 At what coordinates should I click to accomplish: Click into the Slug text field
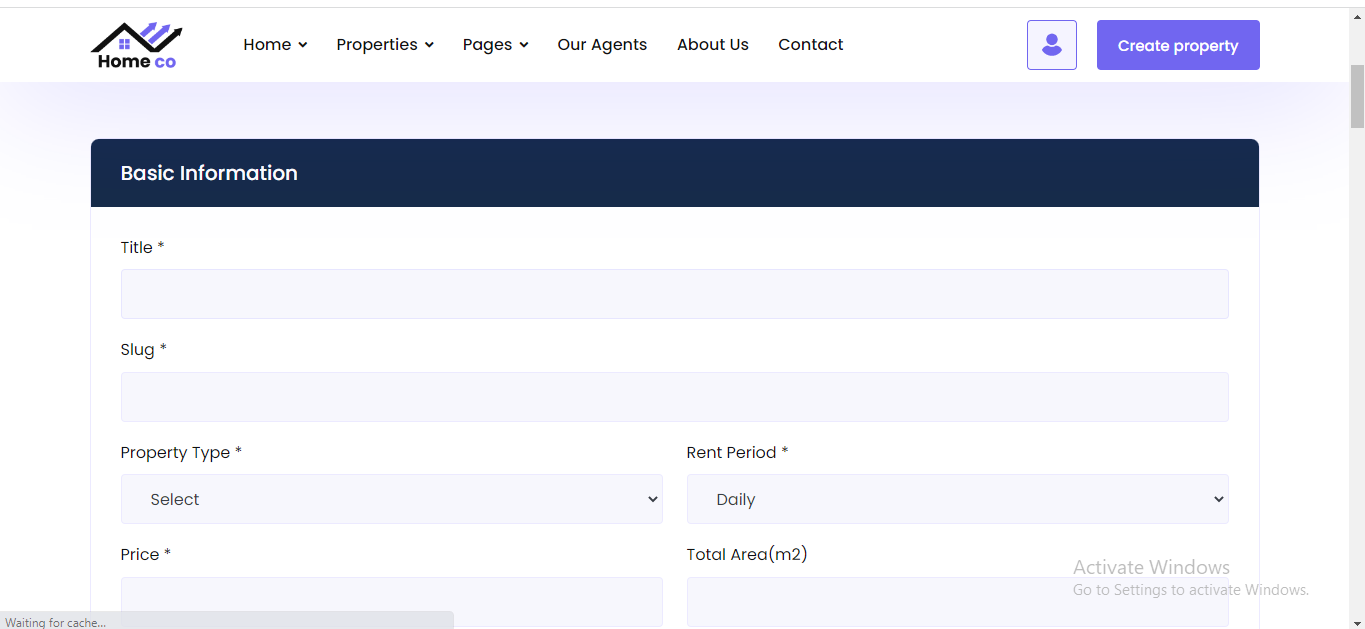(x=674, y=397)
